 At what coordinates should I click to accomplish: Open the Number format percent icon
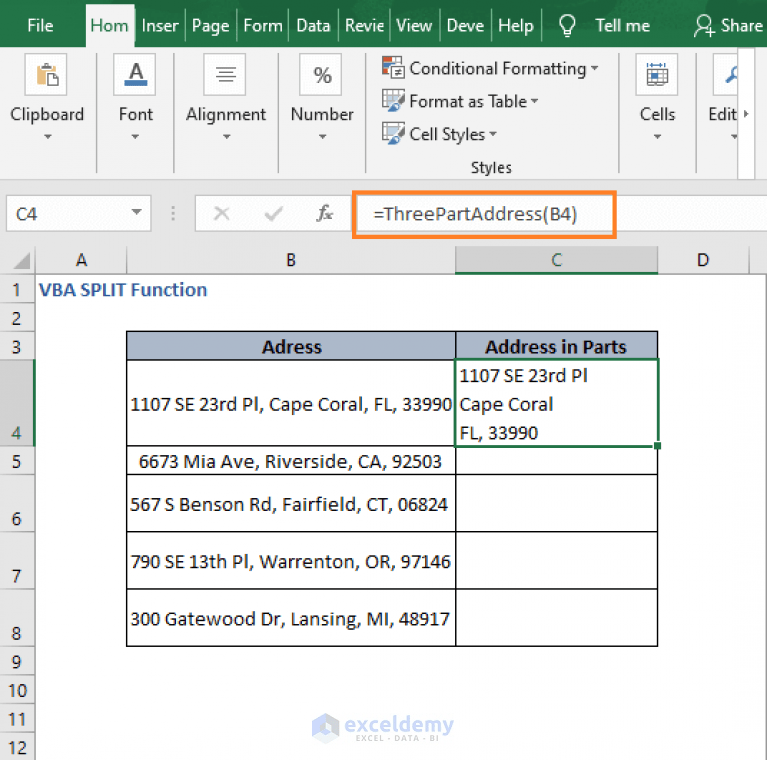tap(321, 74)
